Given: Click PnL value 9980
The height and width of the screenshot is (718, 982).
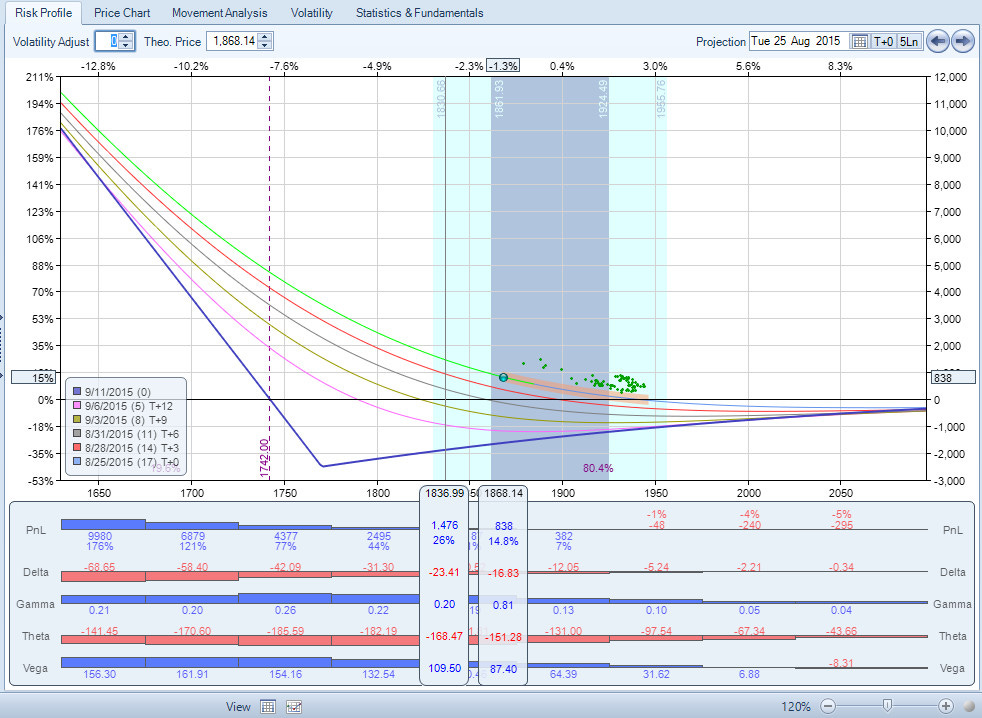Looking at the screenshot, I should pyautogui.click(x=100, y=536).
